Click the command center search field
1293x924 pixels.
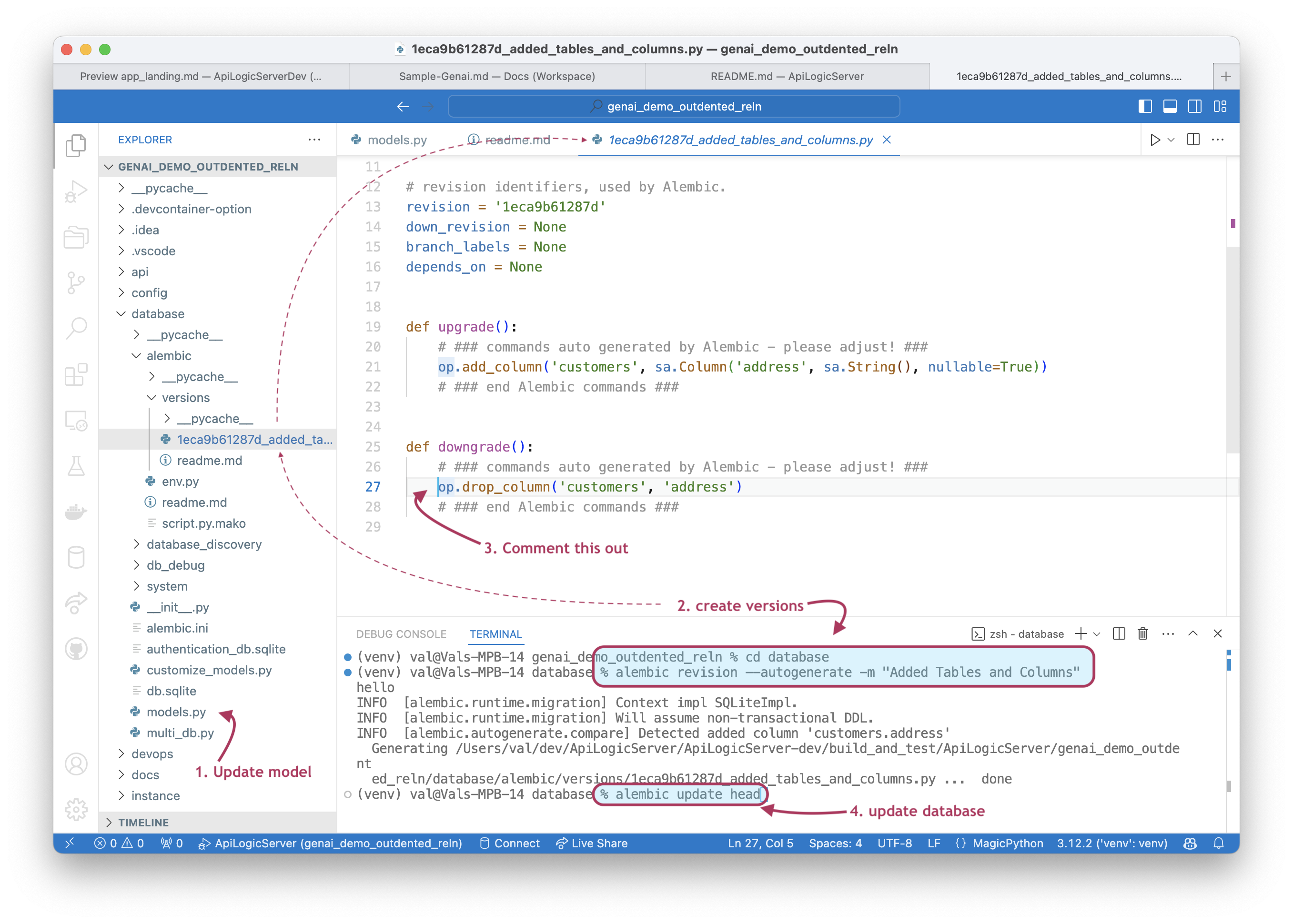click(674, 106)
